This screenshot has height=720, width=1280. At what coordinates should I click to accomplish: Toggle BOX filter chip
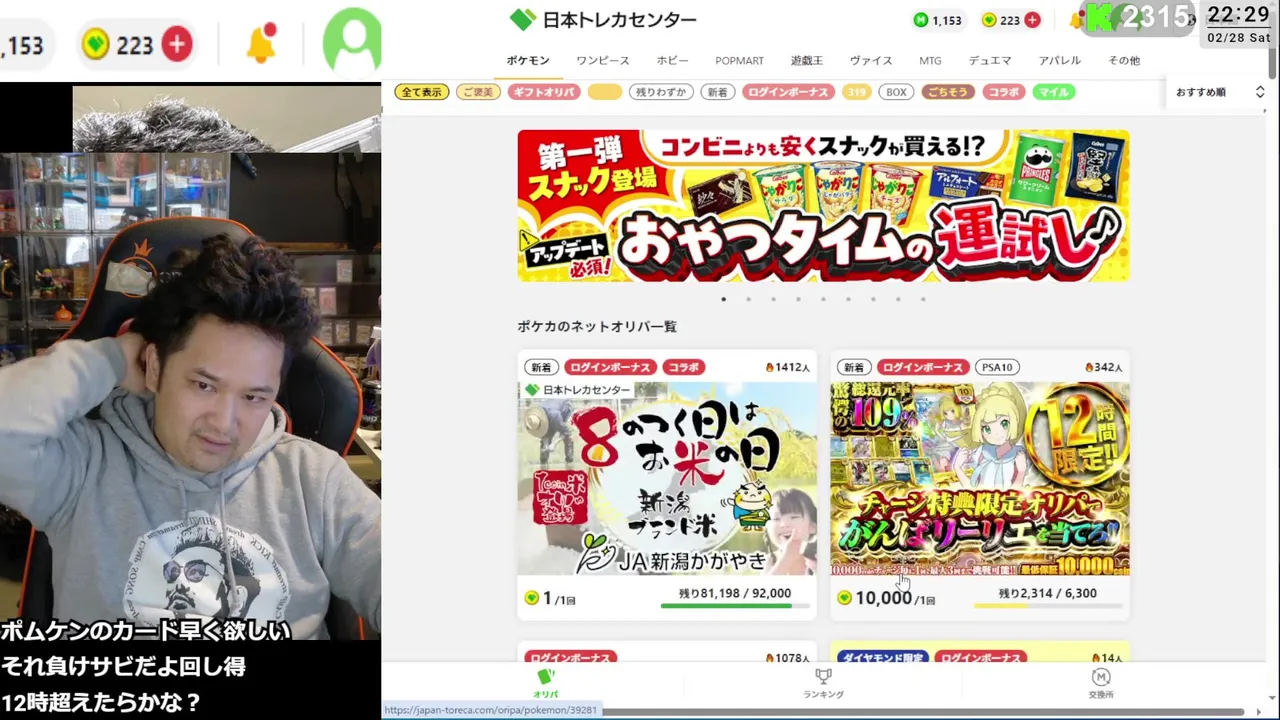tap(896, 92)
